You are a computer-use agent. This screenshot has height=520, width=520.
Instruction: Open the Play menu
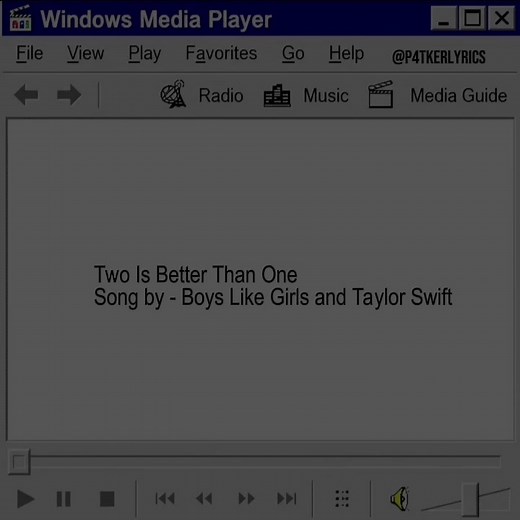pos(145,54)
